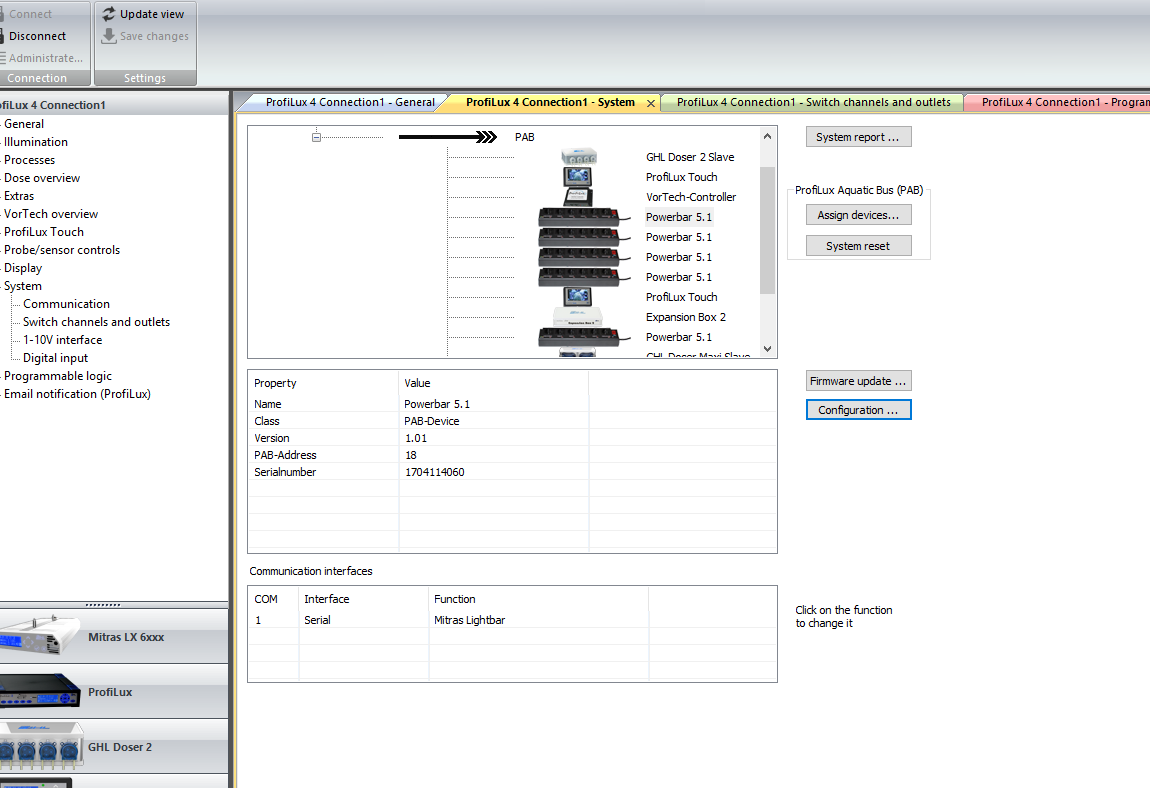This screenshot has width=1150, height=788.
Task: Select GHL Doser 2 Slave in the PAB list
Action: coord(690,157)
